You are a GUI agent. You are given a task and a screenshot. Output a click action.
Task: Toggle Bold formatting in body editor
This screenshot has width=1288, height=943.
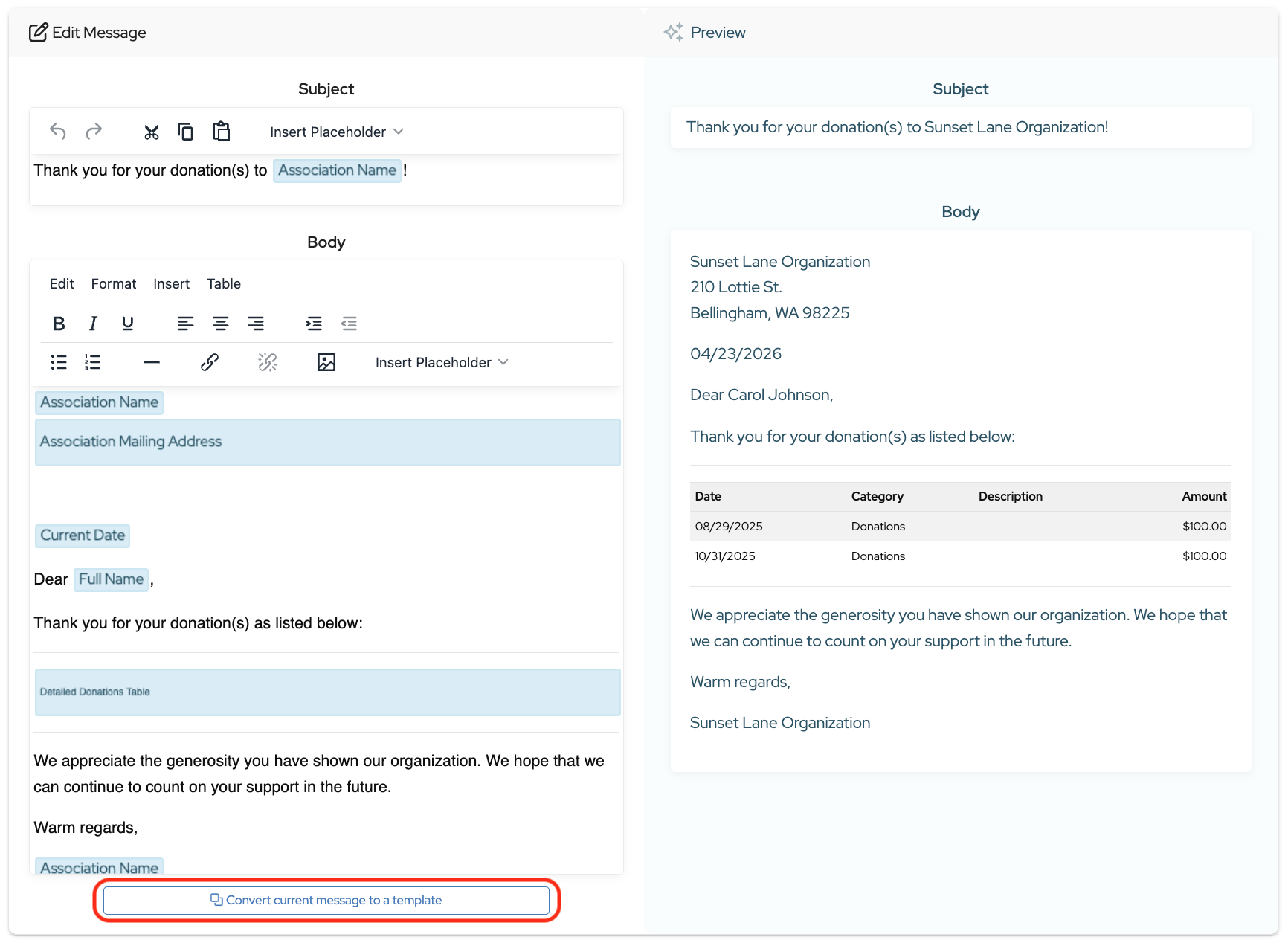point(59,324)
